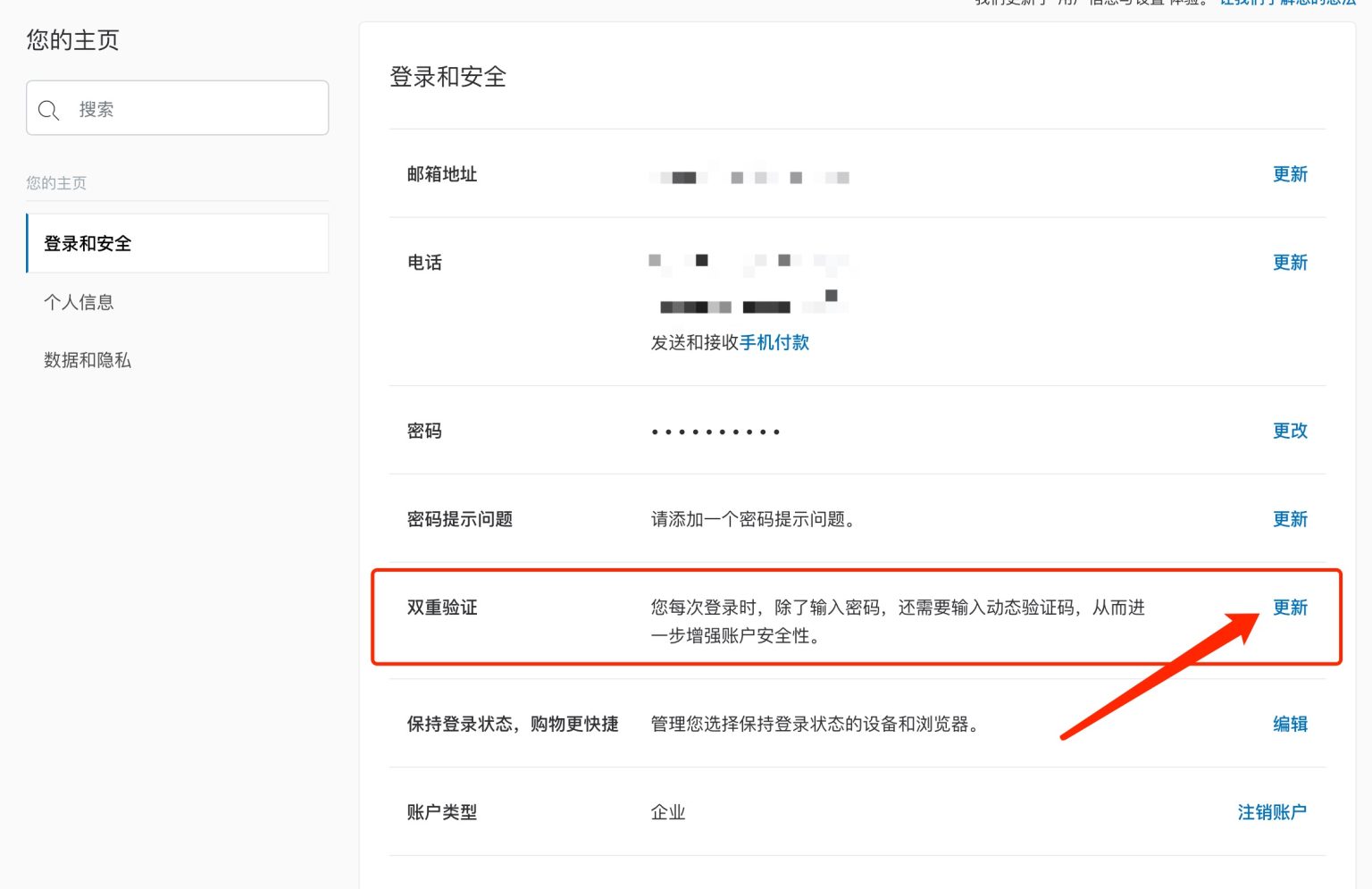Update the 邮箱地址 email address
The image size is (1372, 889).
tap(1290, 174)
